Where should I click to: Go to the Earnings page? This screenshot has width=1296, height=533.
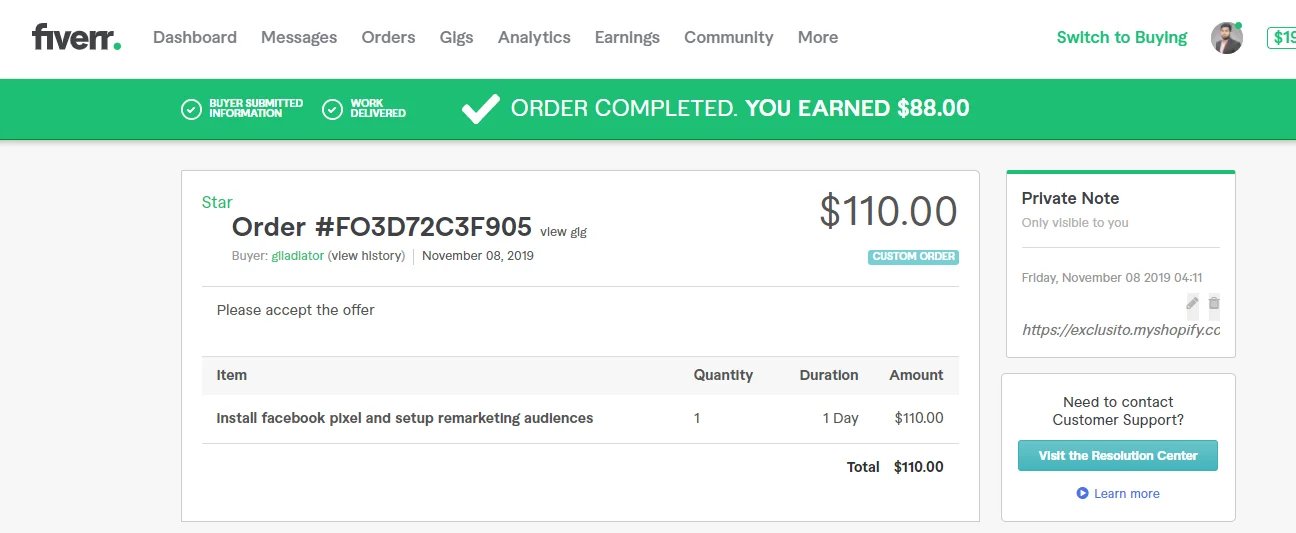click(627, 38)
